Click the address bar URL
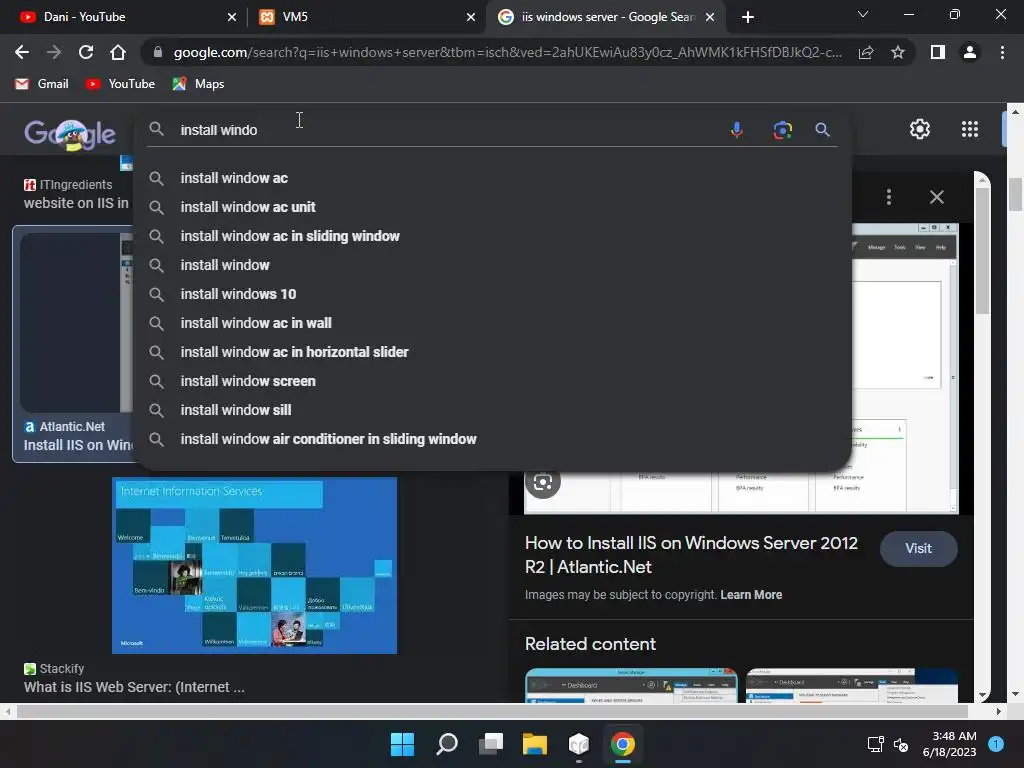Viewport: 1024px width, 768px height. (x=507, y=52)
